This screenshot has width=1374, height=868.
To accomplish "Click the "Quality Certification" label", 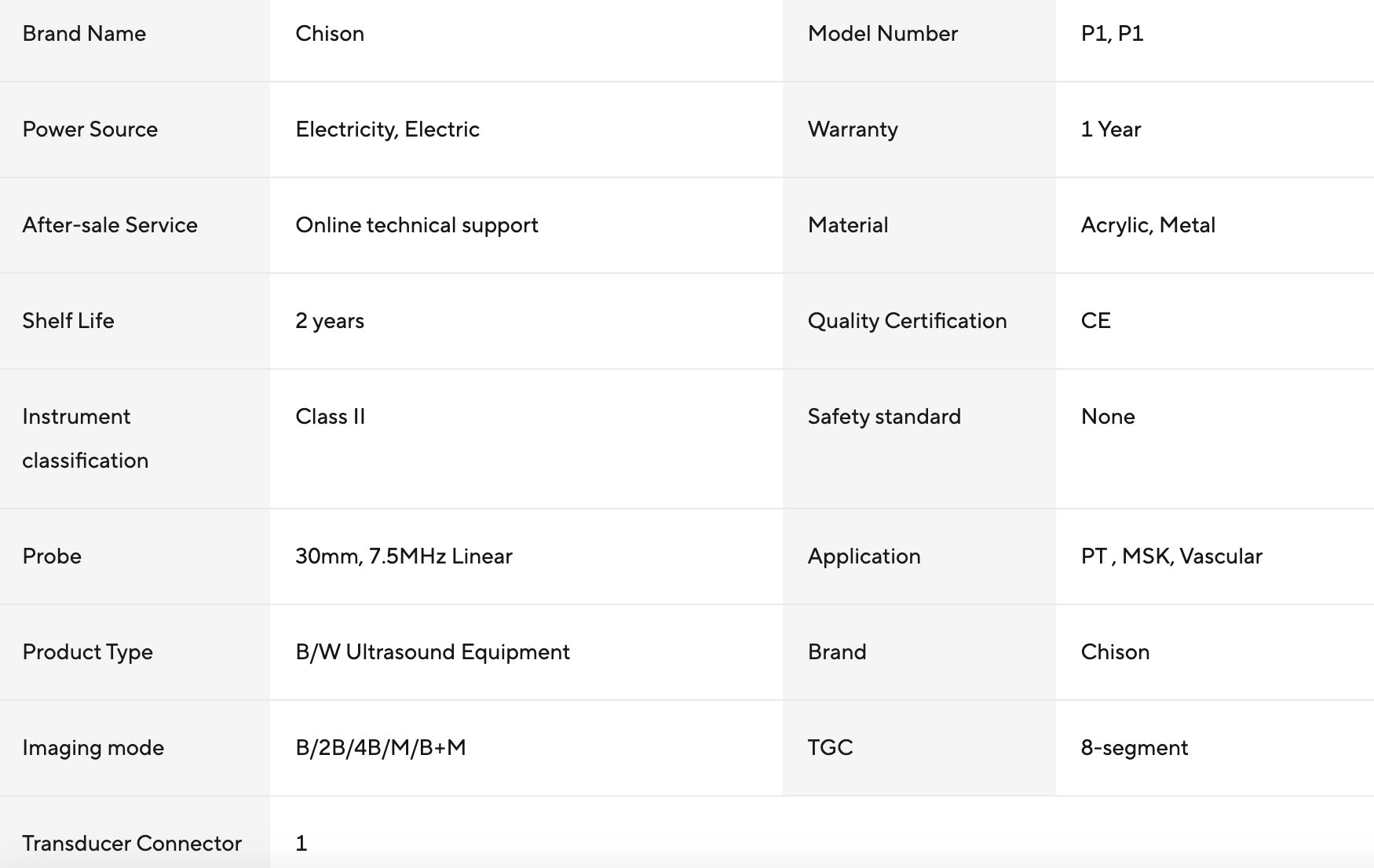I will coord(907,321).
